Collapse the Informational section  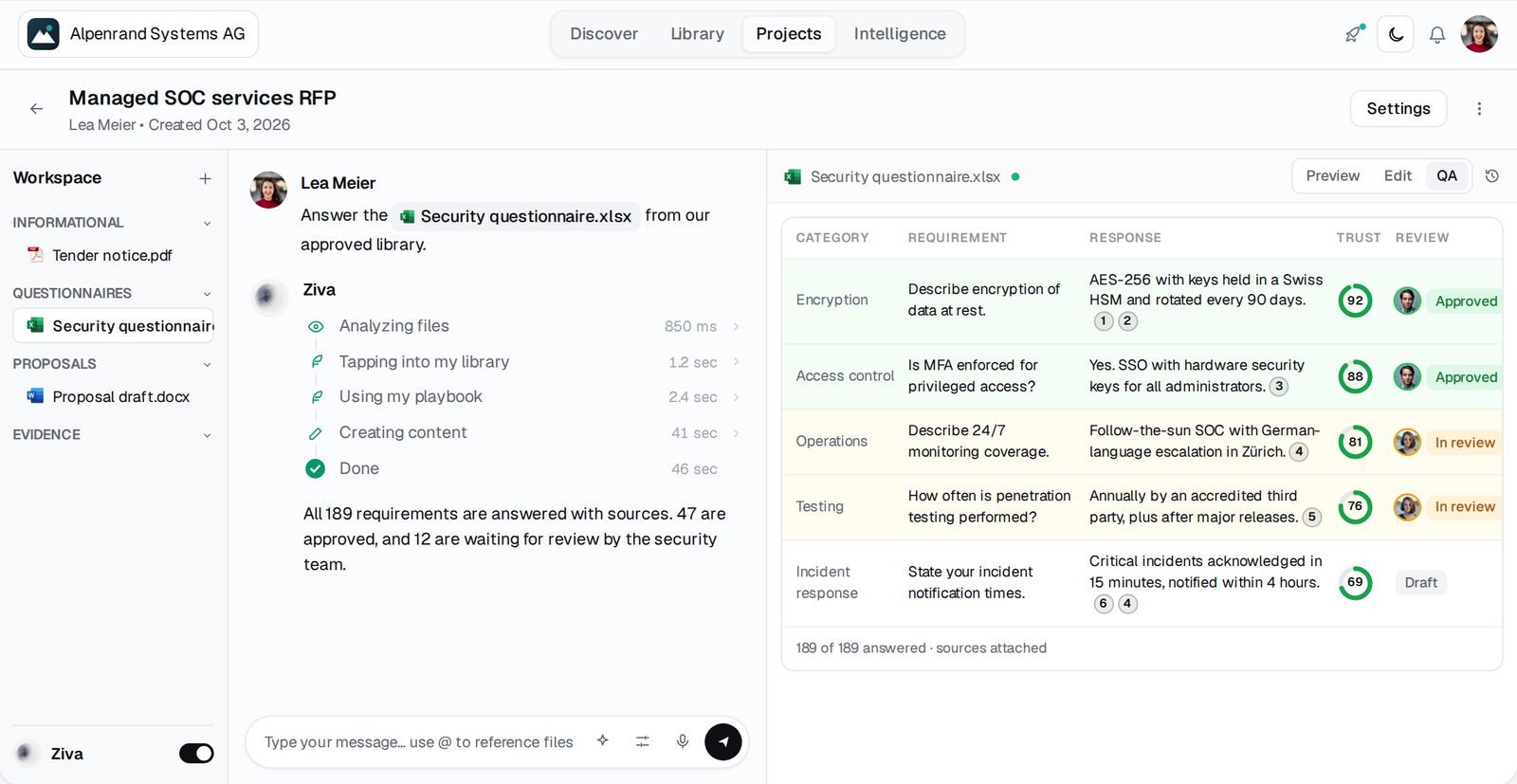[x=207, y=224]
